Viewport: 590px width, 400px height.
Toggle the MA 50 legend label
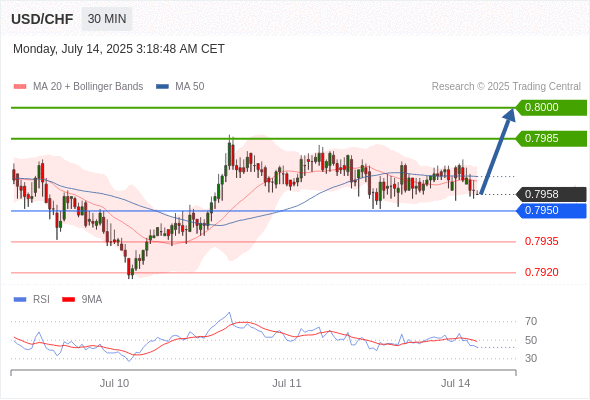point(190,87)
